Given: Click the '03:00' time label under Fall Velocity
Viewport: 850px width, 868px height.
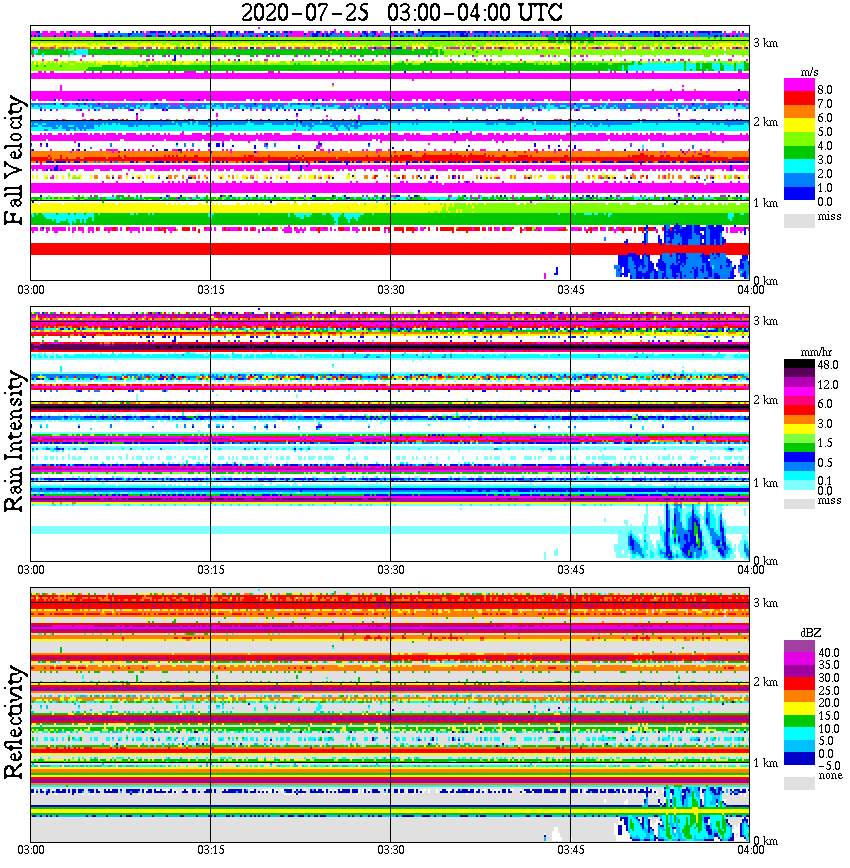Looking at the screenshot, I should point(30,290).
